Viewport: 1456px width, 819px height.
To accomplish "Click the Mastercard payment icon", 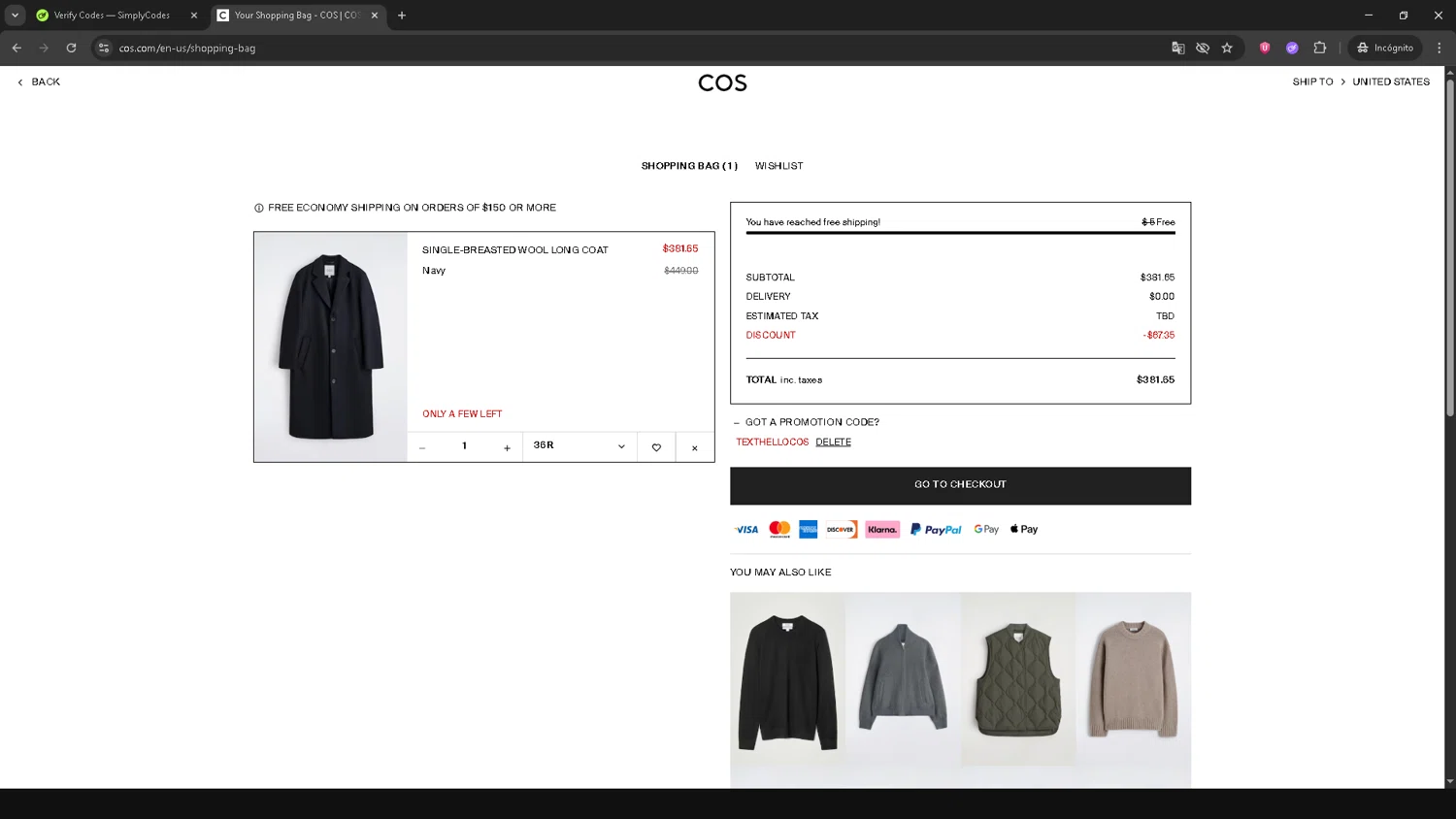I will coord(779,530).
